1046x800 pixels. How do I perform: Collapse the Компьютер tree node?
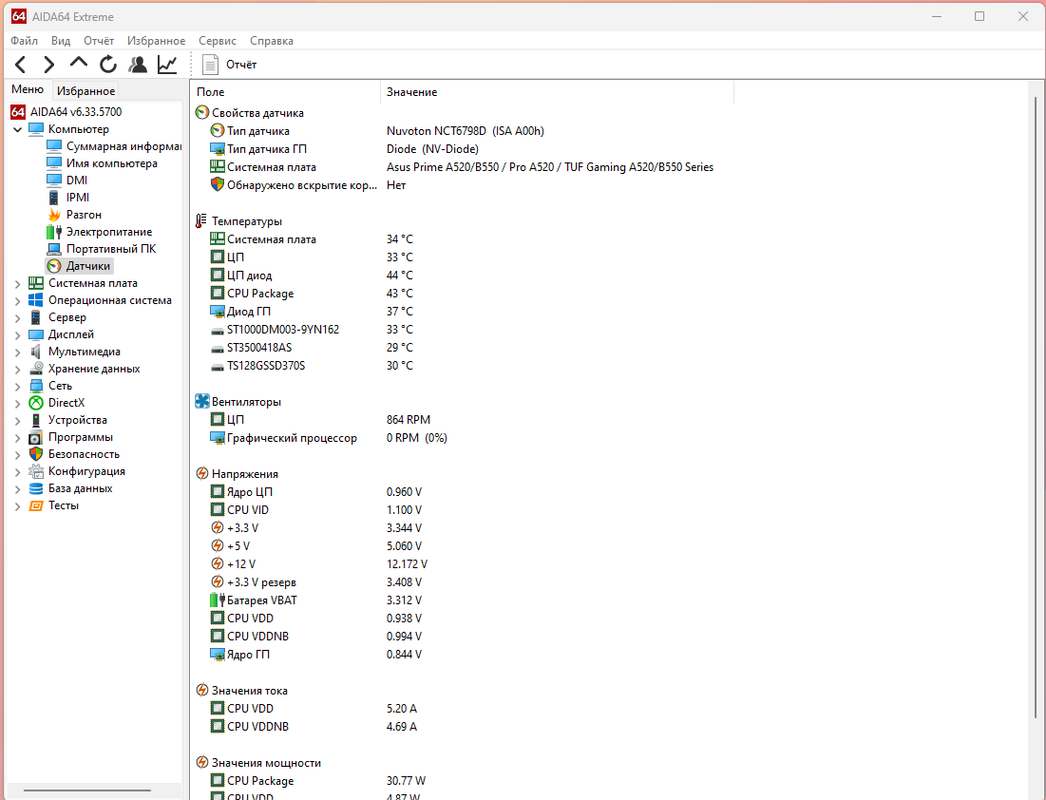tap(17, 129)
